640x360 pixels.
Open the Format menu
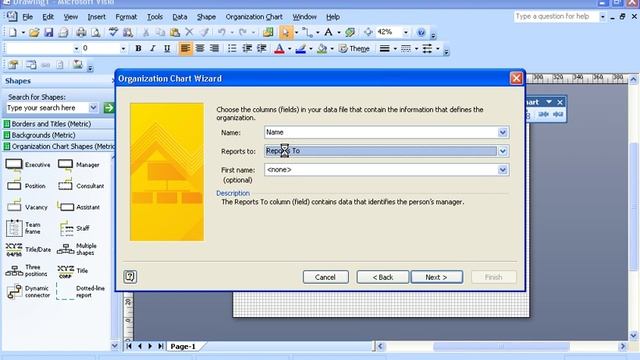[x=126, y=17]
